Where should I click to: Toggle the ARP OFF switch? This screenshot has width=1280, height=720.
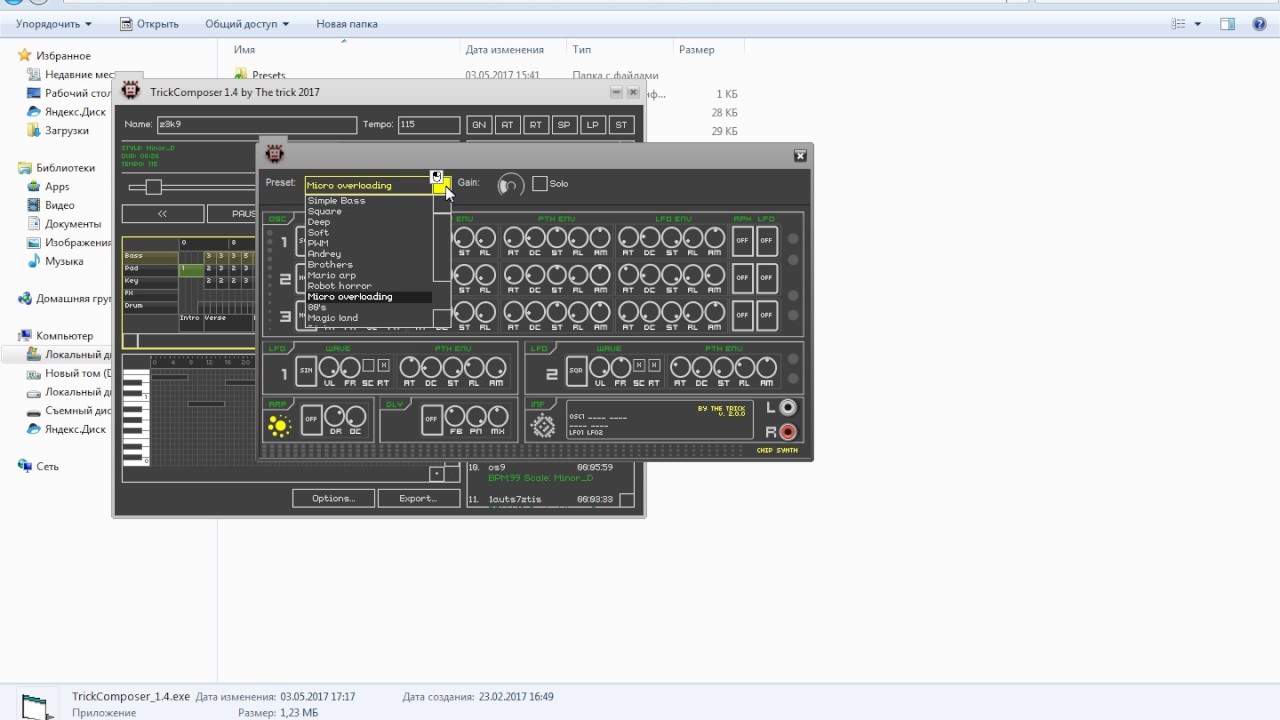(312, 419)
